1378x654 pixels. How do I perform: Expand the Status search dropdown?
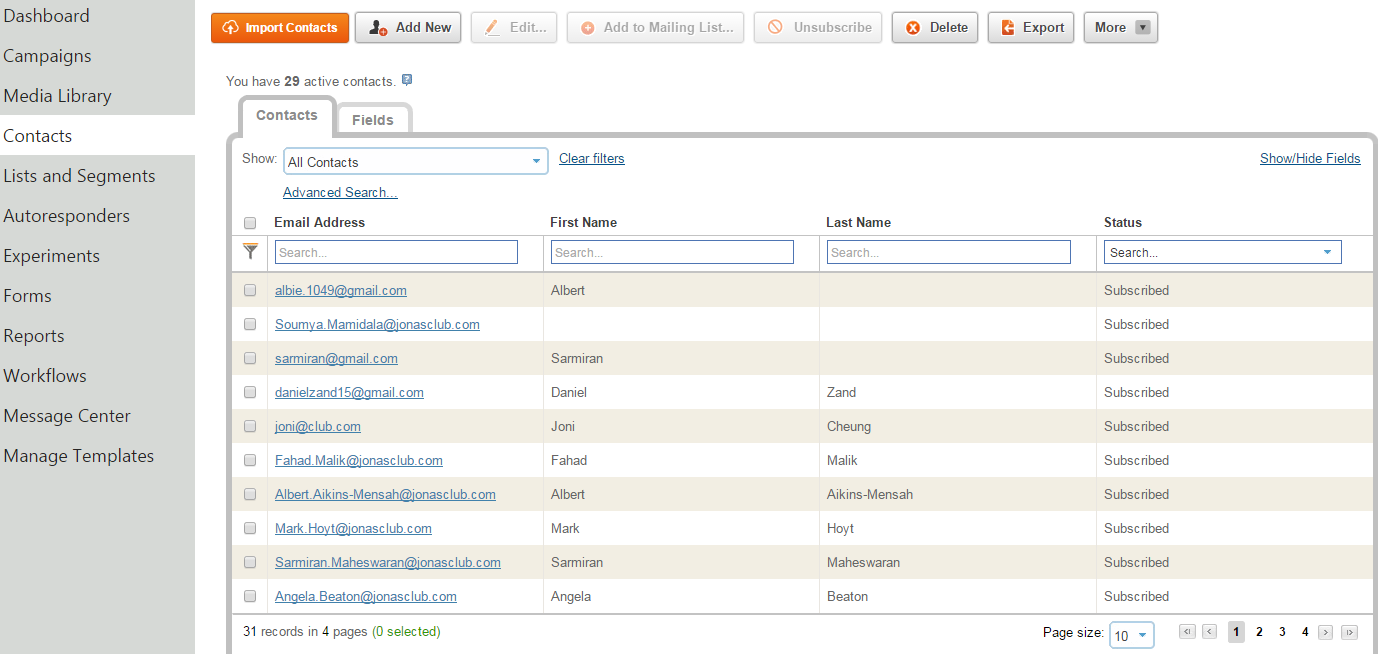[x=1327, y=253]
